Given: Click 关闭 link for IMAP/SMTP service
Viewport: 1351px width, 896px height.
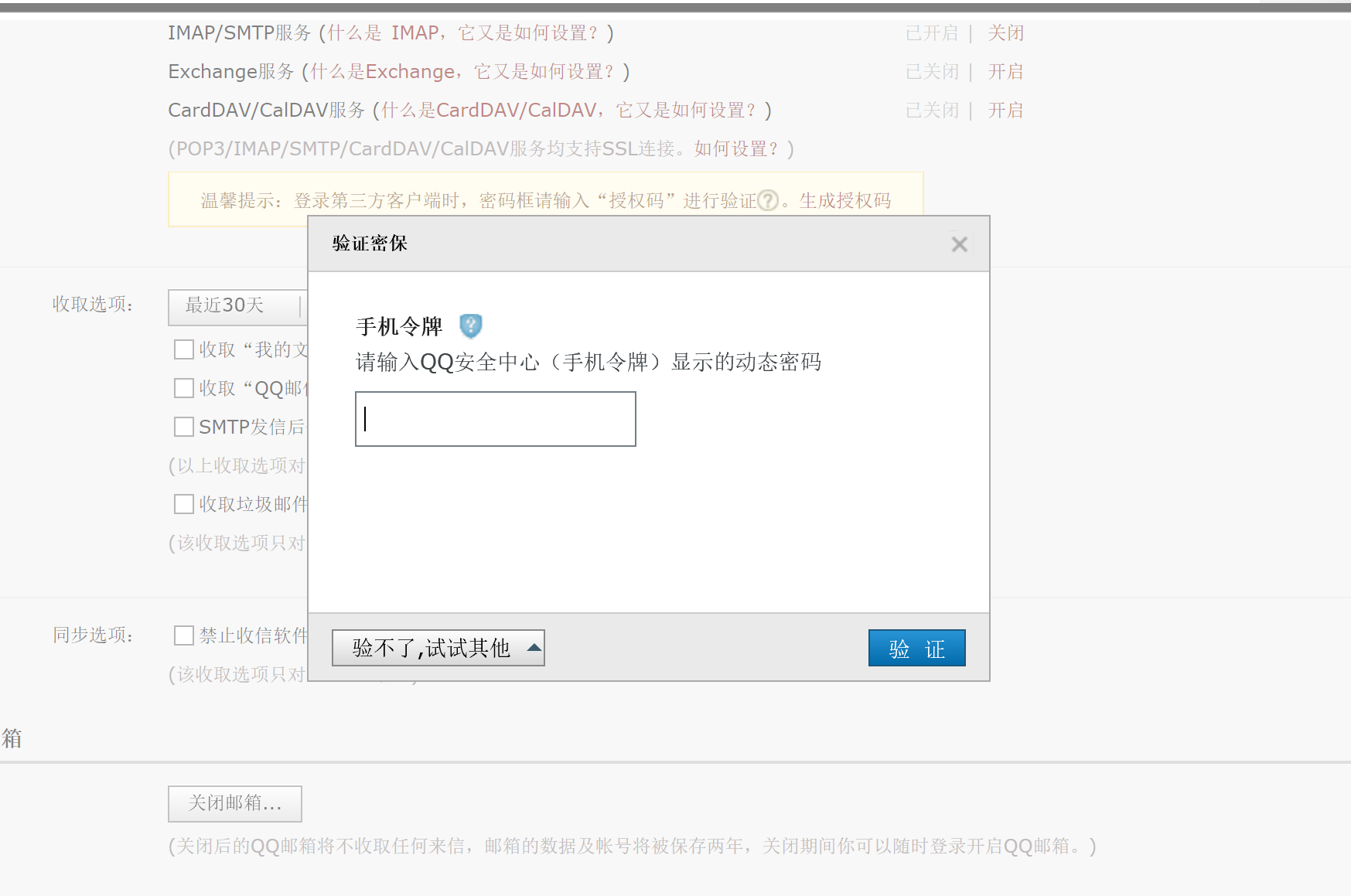Looking at the screenshot, I should 1006,33.
